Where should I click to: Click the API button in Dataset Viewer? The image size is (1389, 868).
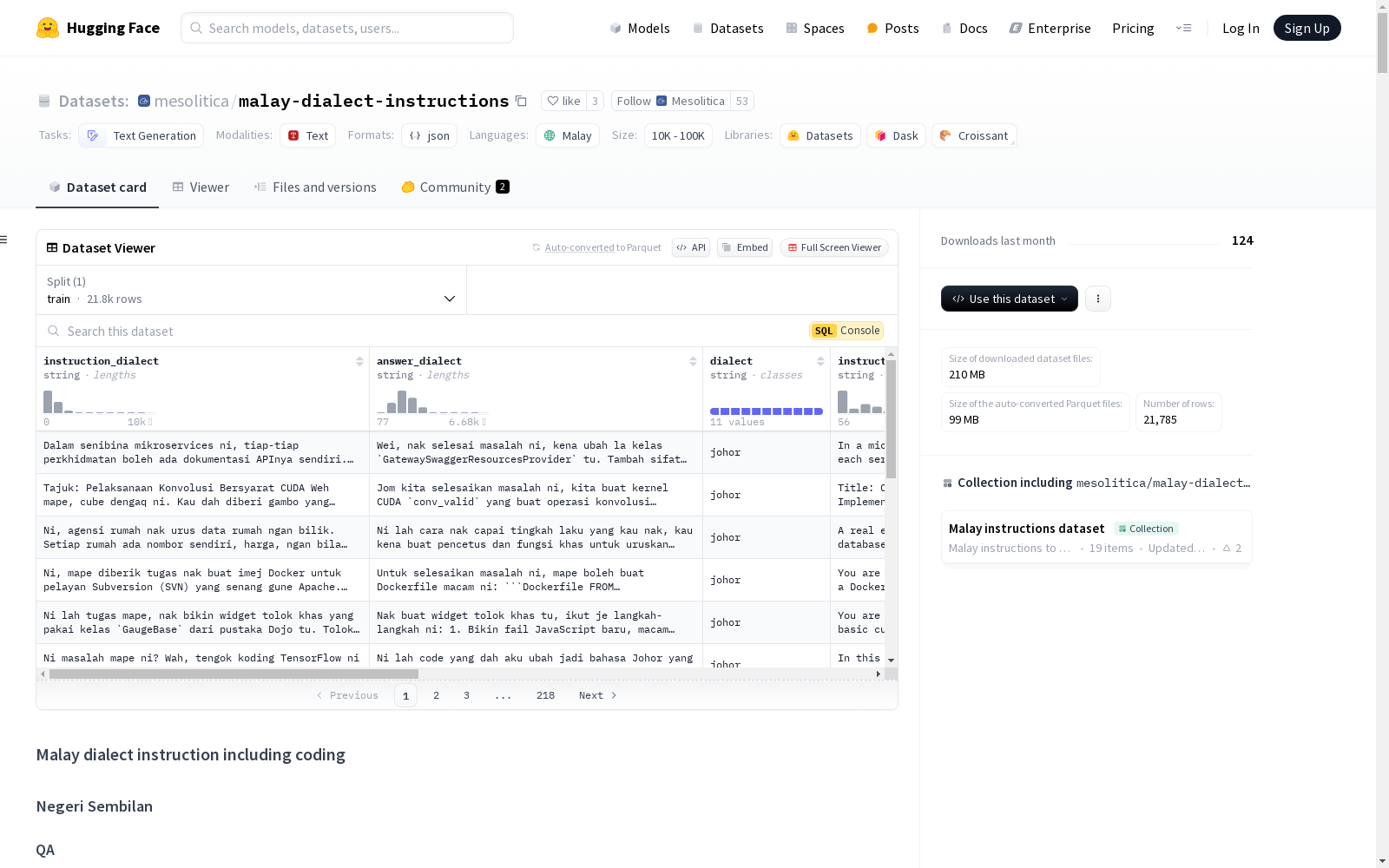(x=691, y=247)
